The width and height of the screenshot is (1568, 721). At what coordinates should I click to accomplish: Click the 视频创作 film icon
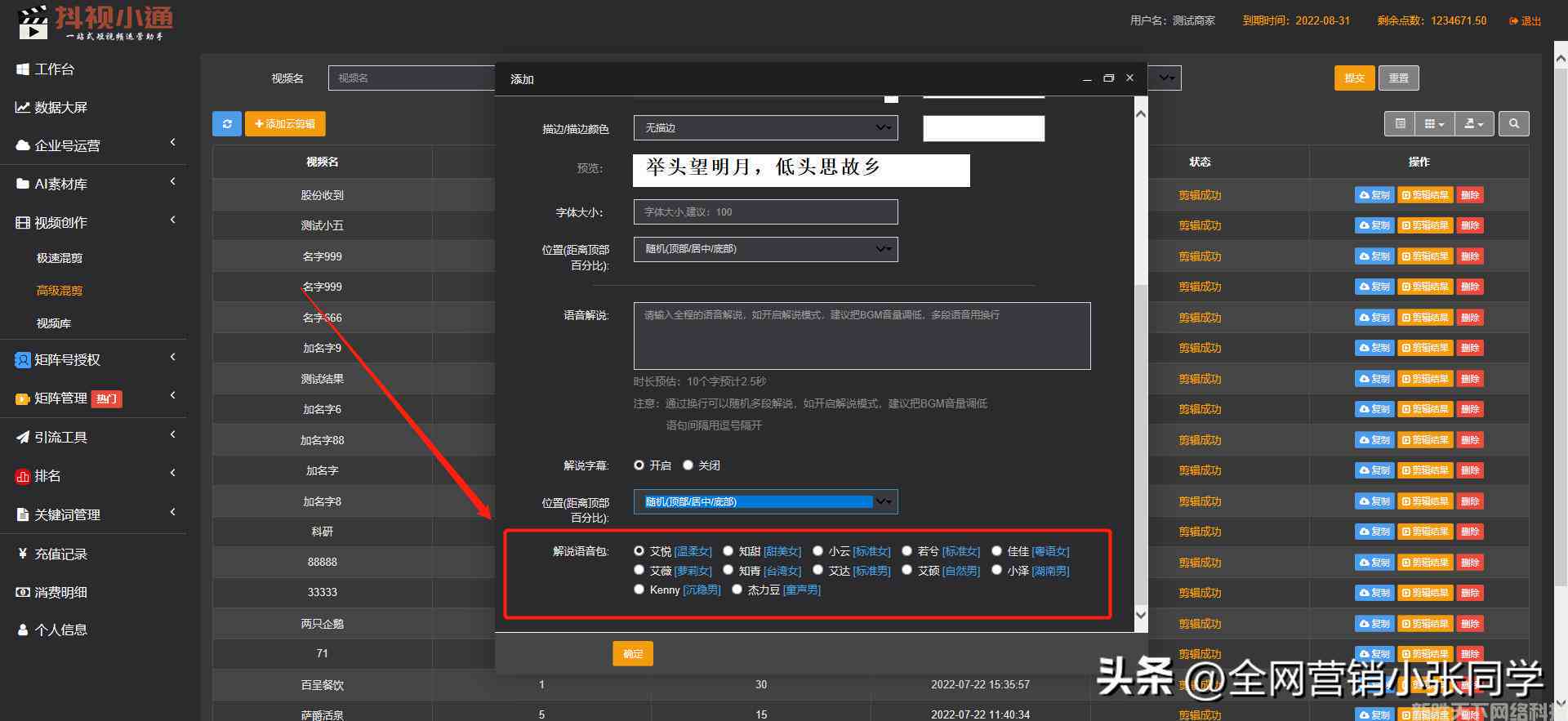click(x=23, y=223)
